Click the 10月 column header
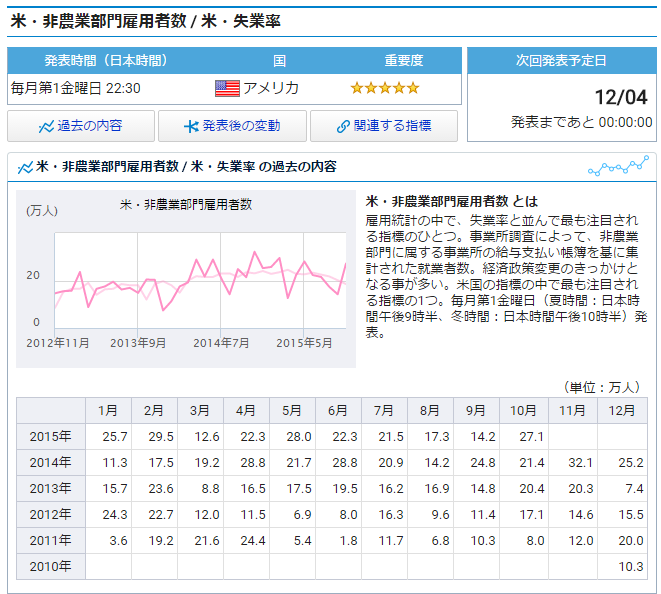 (x=524, y=411)
